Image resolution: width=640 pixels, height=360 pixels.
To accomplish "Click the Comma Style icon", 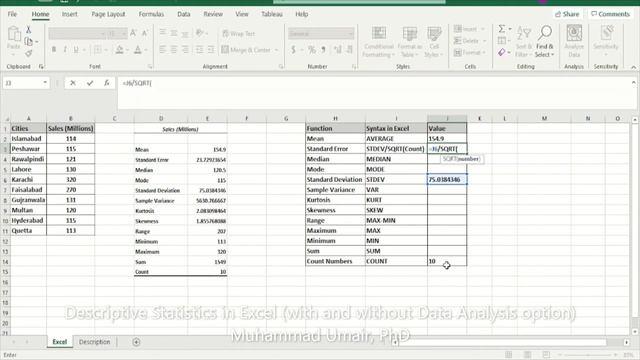I will (x=323, y=50).
